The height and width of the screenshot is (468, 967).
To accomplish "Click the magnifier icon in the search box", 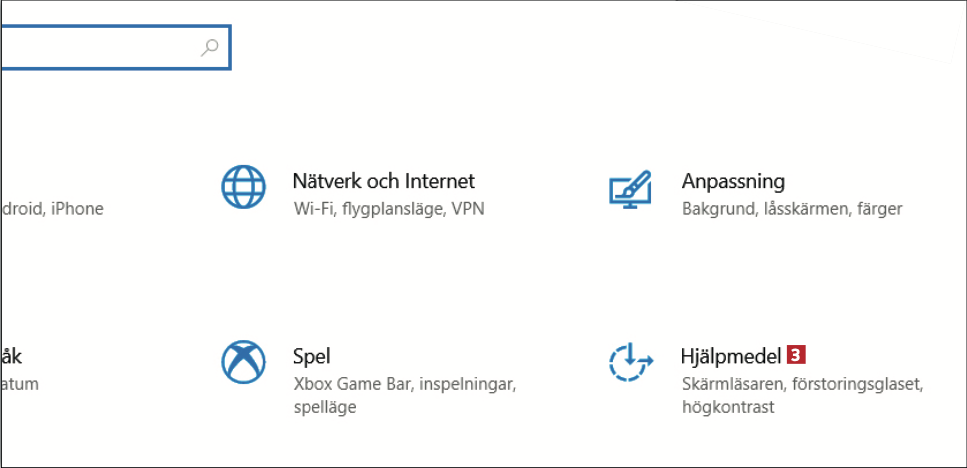I will [x=210, y=47].
